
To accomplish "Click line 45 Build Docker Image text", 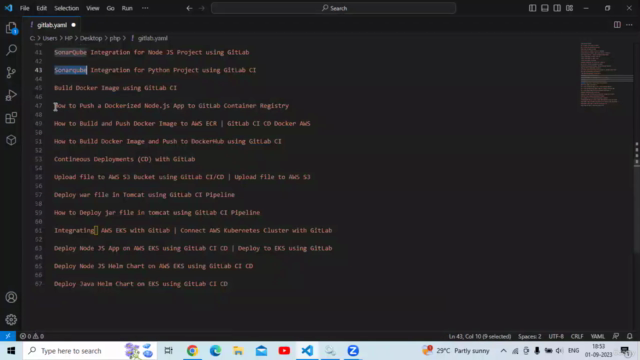I will pos(116,88).
